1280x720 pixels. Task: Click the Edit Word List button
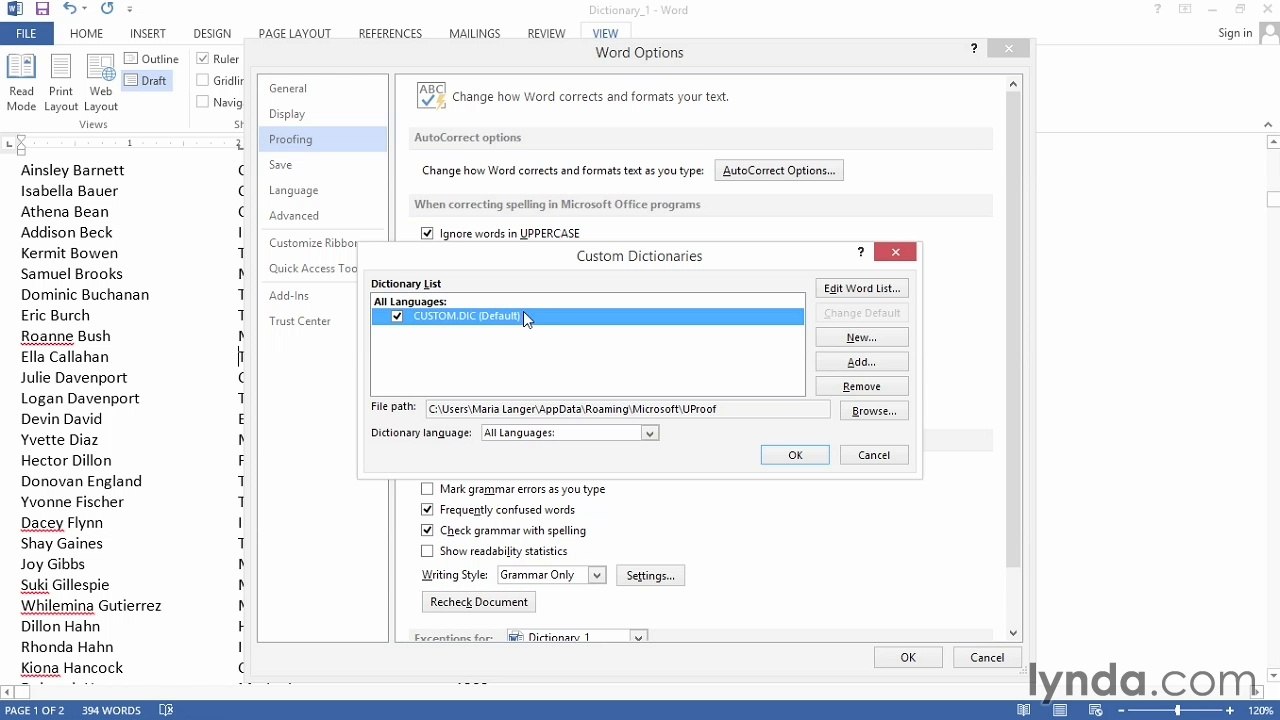[x=862, y=289]
